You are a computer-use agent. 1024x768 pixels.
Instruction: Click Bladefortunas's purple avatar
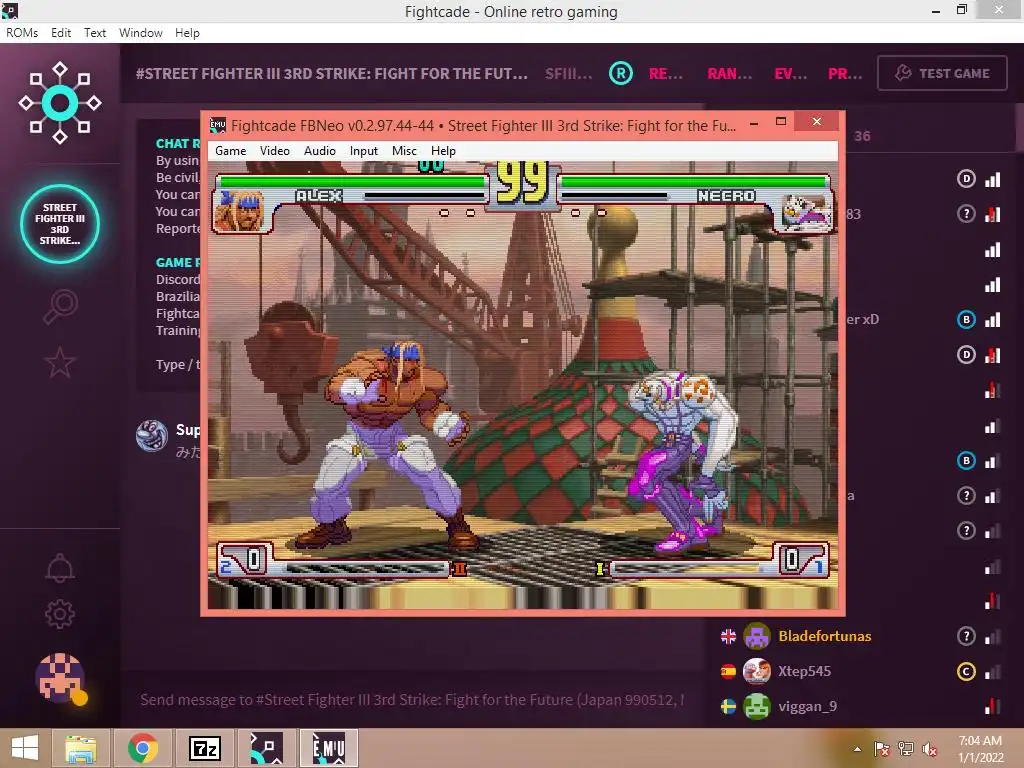point(757,636)
